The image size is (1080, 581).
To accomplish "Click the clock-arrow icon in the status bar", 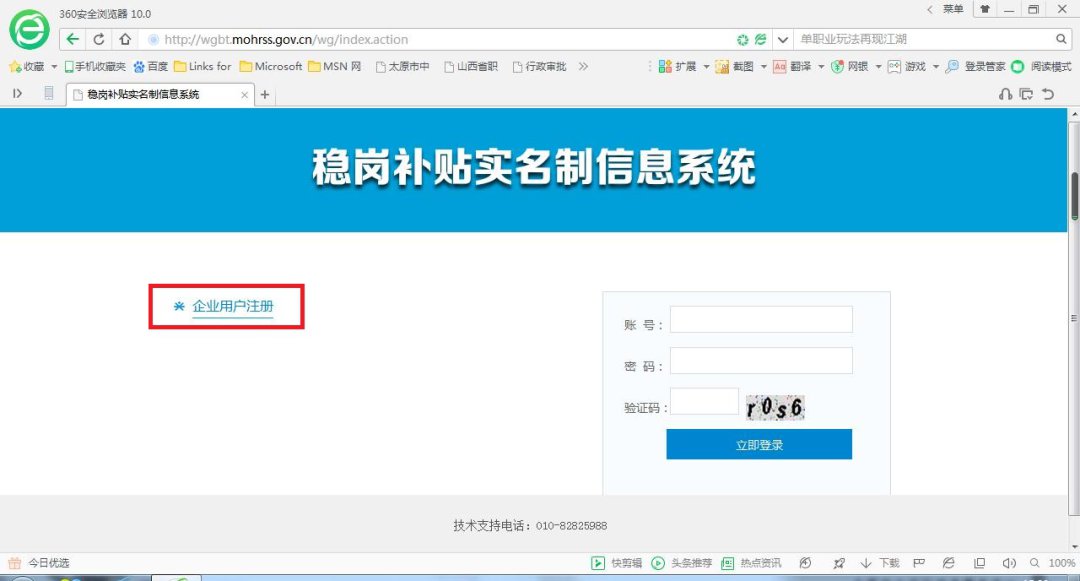I will tap(805, 563).
